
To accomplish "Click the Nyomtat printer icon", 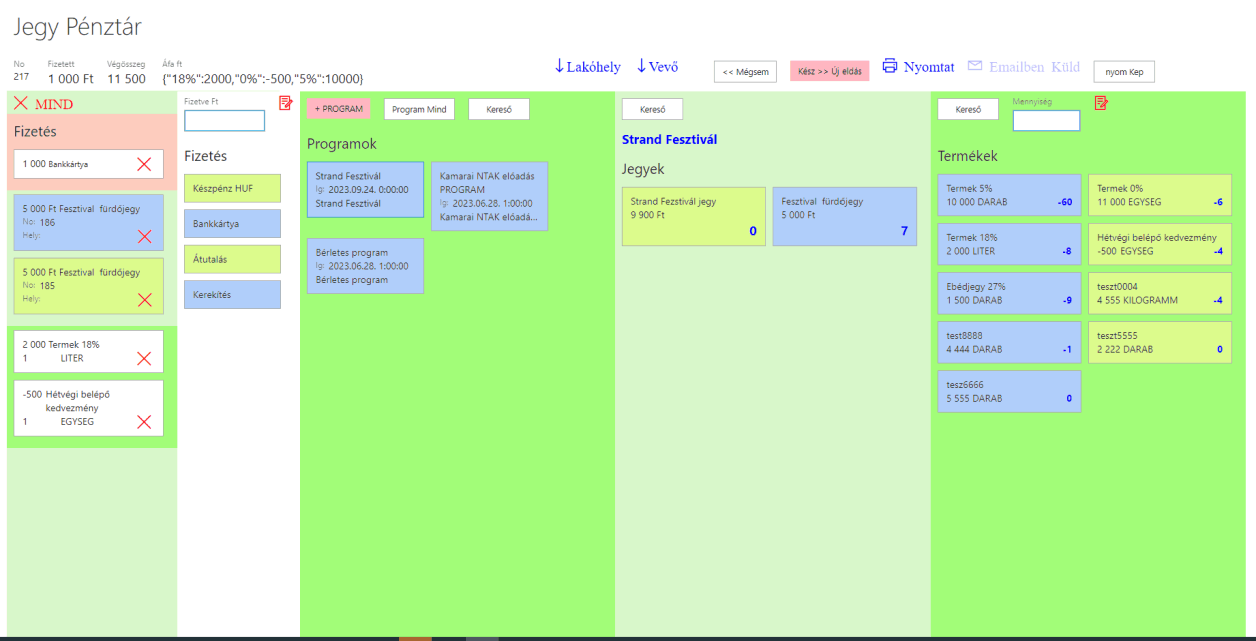I will point(890,66).
